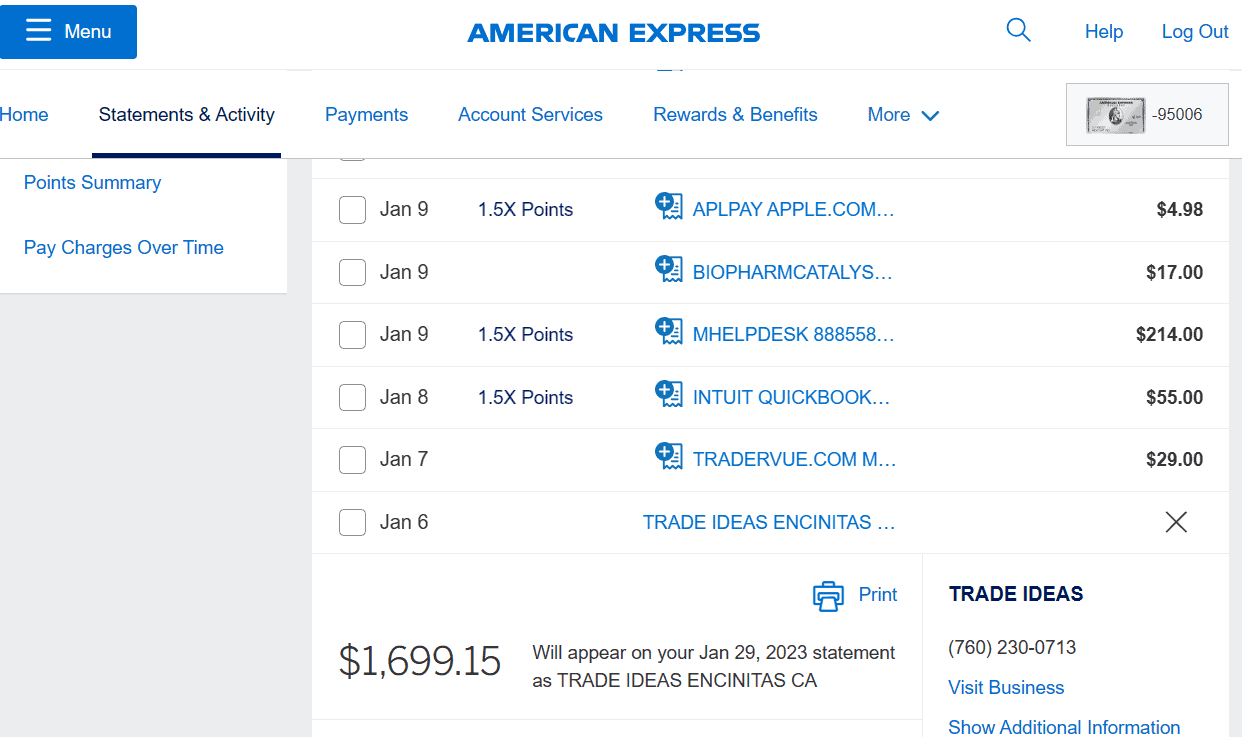Click the printer icon next to Print
This screenshot has width=1242, height=737.
coord(829,595)
